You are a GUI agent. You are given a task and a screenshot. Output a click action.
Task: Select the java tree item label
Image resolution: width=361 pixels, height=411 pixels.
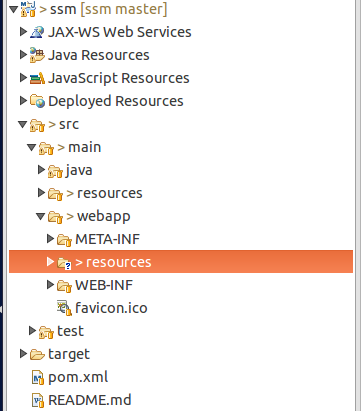pos(79,170)
